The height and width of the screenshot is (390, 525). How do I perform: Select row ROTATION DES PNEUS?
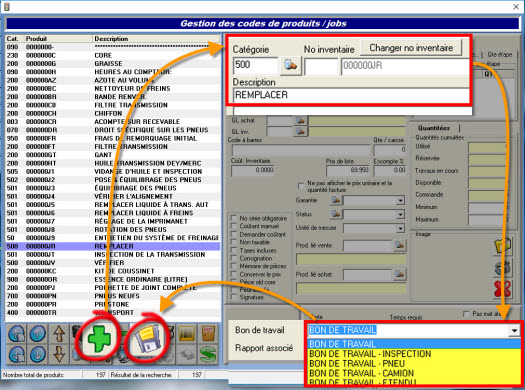[112, 230]
